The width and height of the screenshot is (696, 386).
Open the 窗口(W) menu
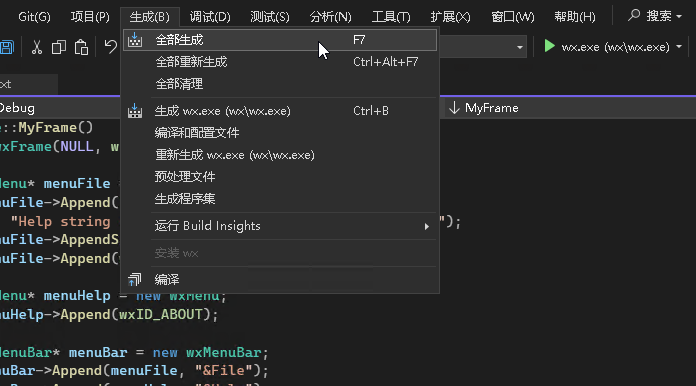513,17
